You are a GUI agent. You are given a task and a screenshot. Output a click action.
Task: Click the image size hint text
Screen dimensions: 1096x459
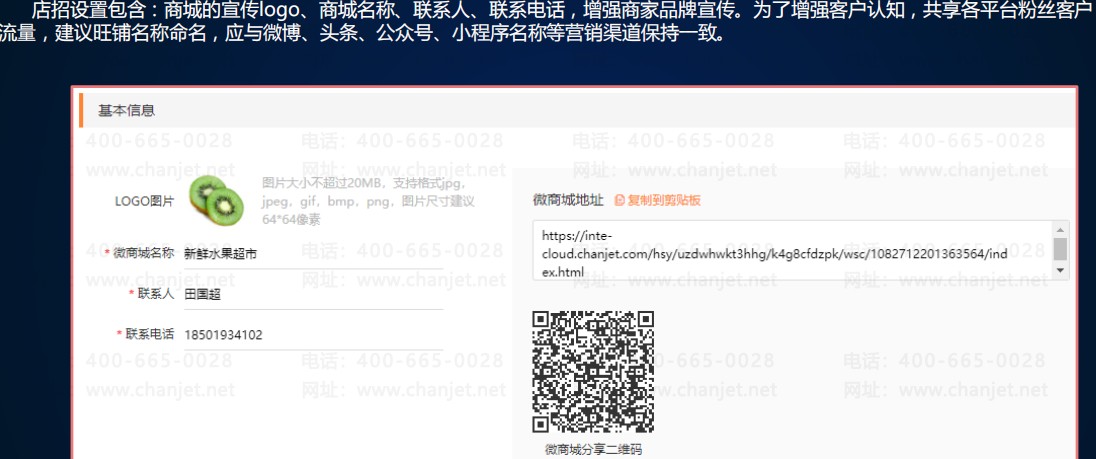coord(369,201)
